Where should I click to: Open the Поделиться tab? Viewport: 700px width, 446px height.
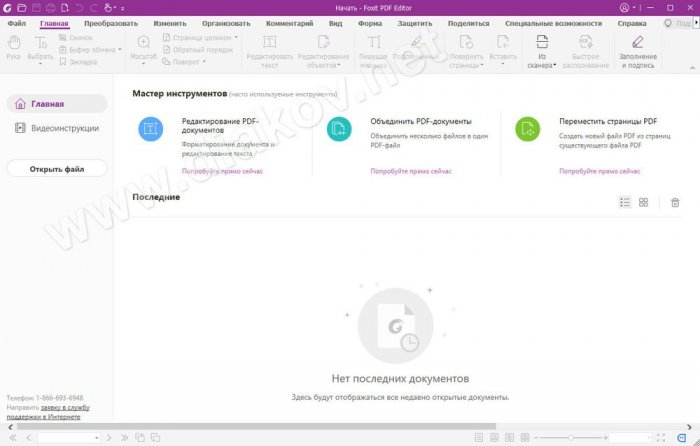pos(468,23)
